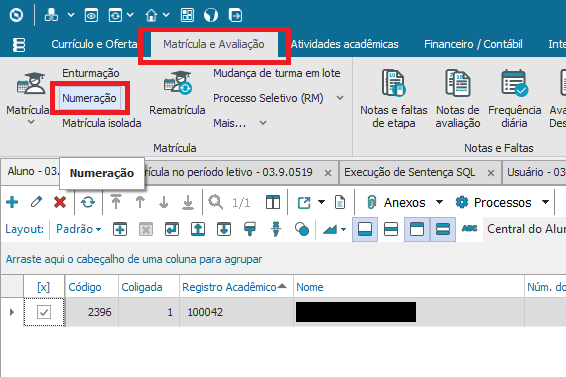Open Notas de avaliação
The height and width of the screenshot is (377, 566).
(458, 99)
